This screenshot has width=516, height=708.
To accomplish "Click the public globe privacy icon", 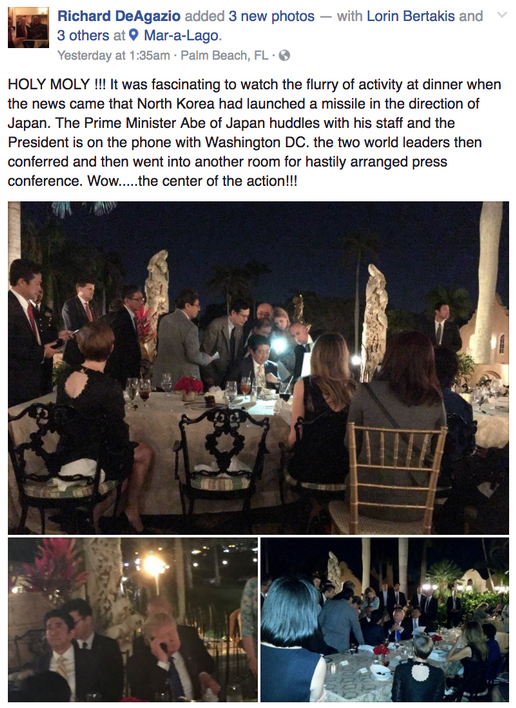I will coord(284,56).
